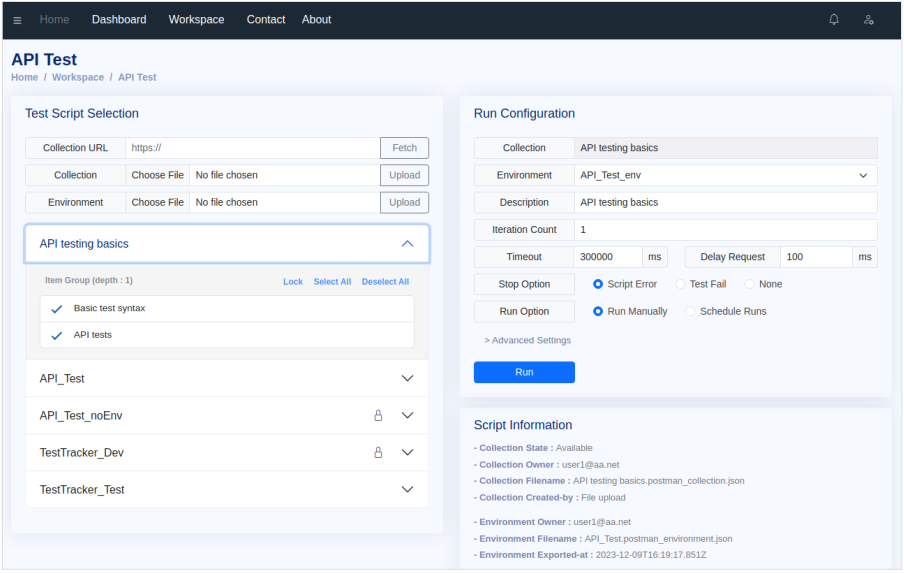Click the notification bell icon
Image resolution: width=904 pixels, height=573 pixels.
834,20
